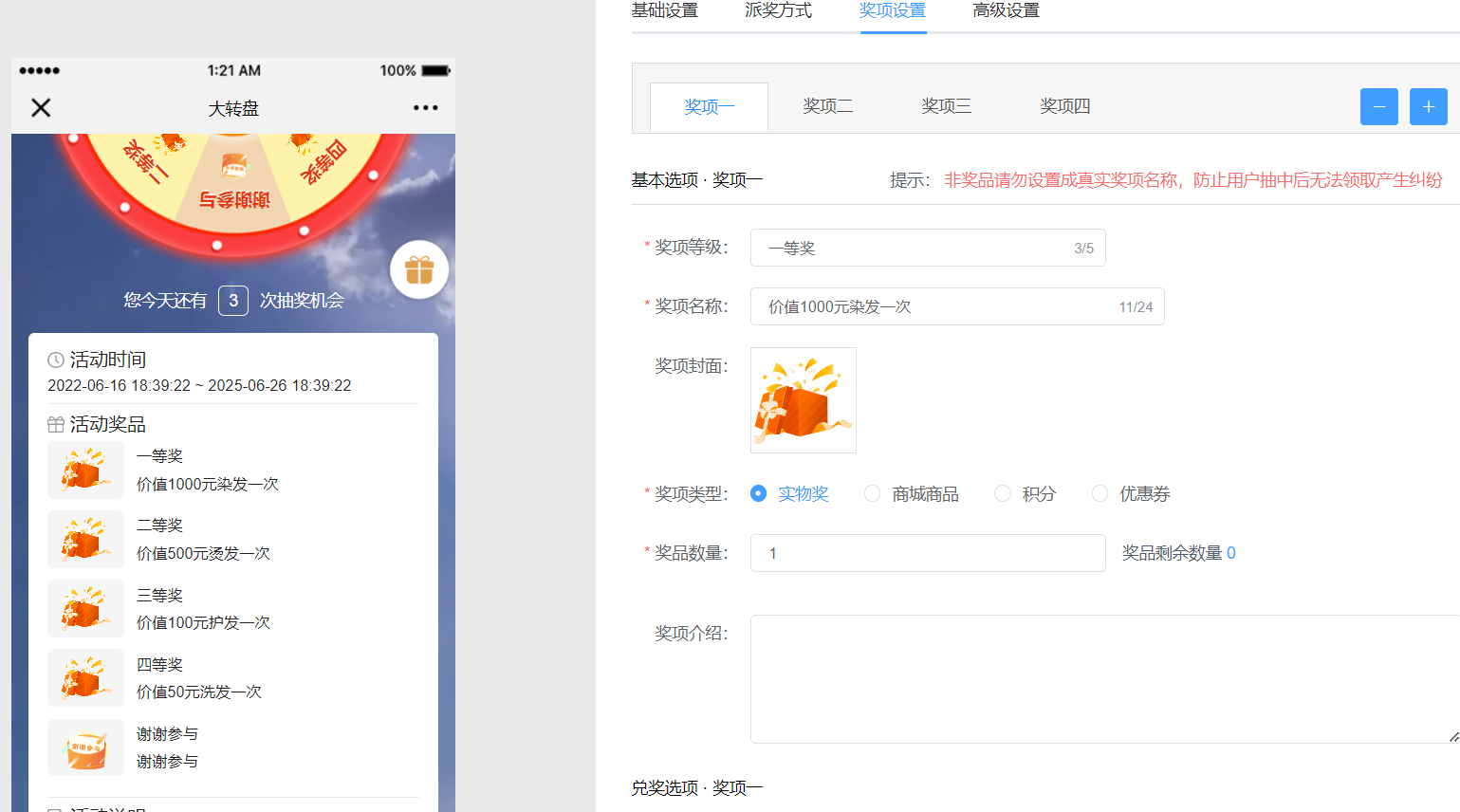
Task: Select the 奖项二 sub-tab
Action: click(827, 106)
